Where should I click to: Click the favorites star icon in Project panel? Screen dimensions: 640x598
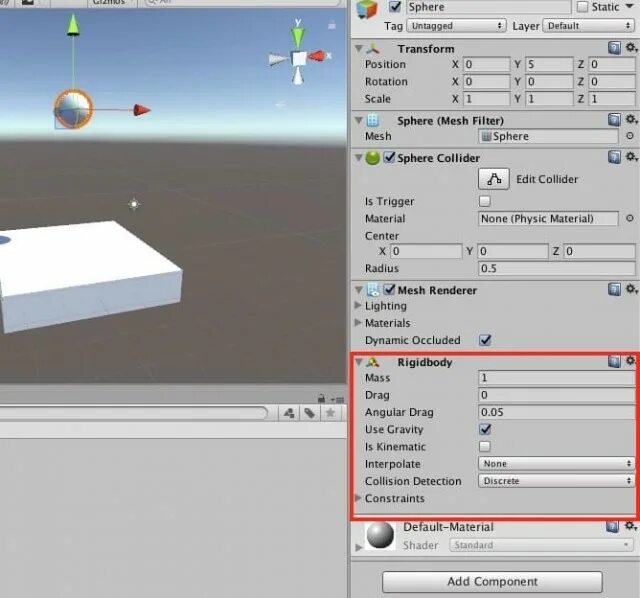point(330,413)
